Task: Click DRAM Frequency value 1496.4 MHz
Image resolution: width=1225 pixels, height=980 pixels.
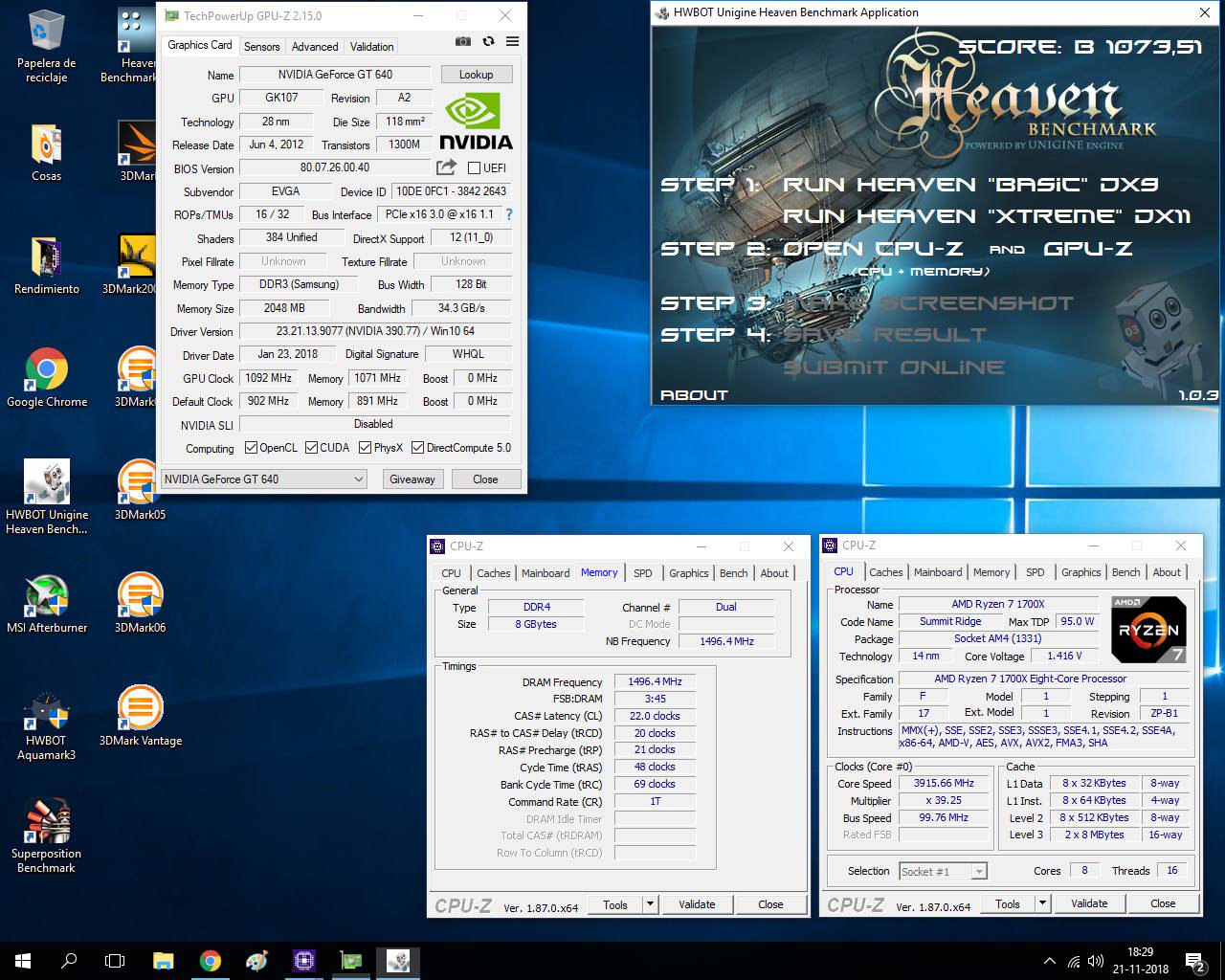Action: [655, 681]
